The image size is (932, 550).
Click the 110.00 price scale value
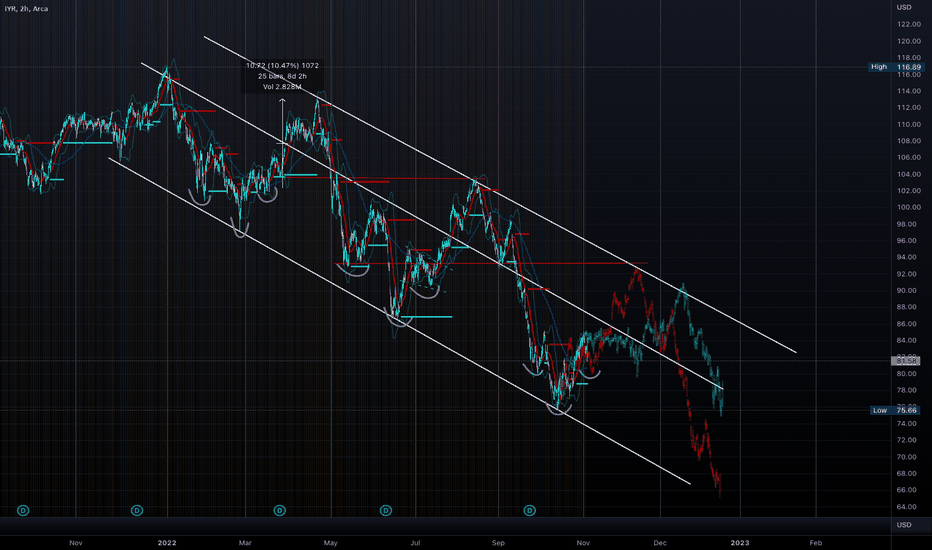(x=909, y=124)
